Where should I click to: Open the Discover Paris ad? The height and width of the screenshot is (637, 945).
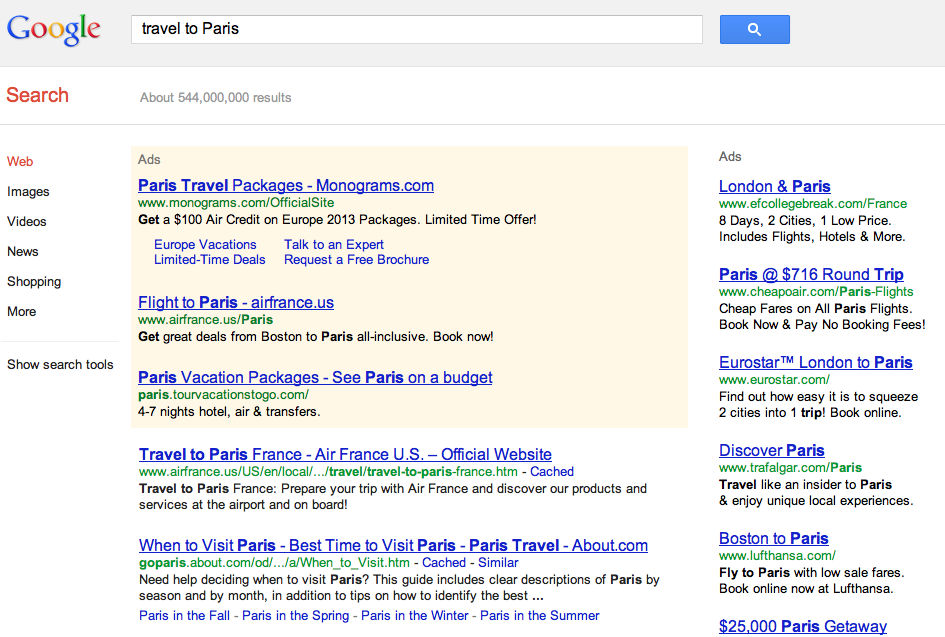(771, 451)
